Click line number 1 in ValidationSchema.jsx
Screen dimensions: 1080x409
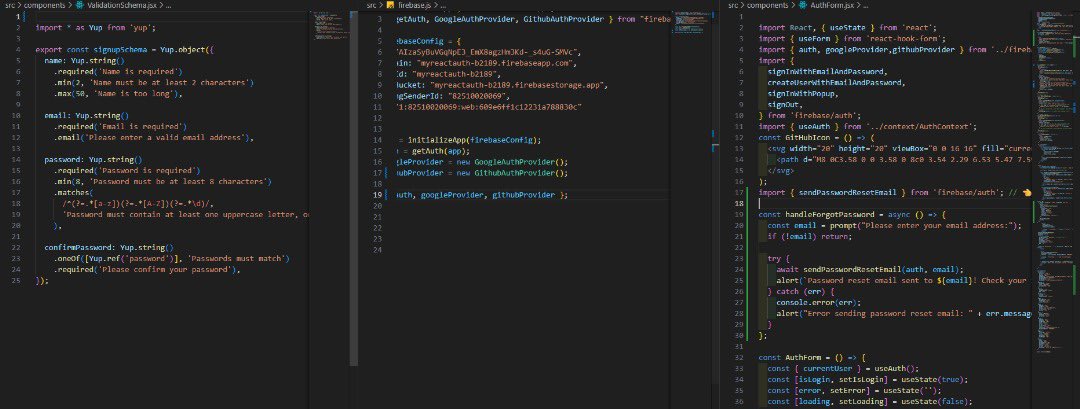coord(17,17)
